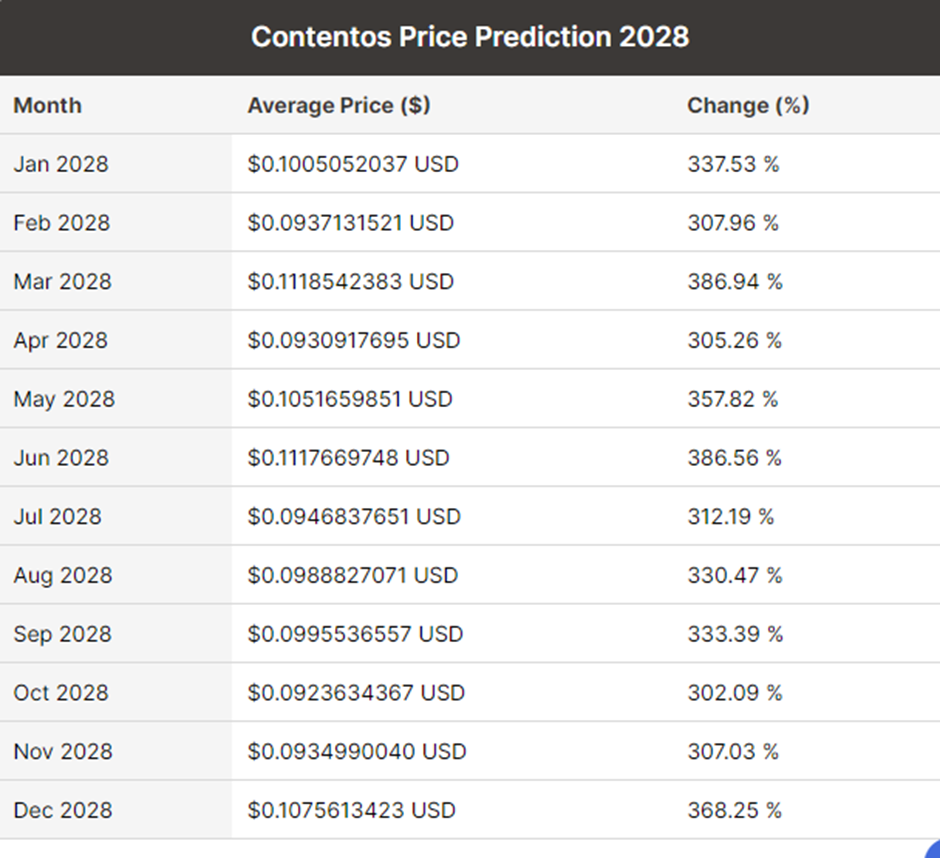Click the Contentos Price Prediction 2028 title
The height and width of the screenshot is (858, 940).
click(470, 37)
